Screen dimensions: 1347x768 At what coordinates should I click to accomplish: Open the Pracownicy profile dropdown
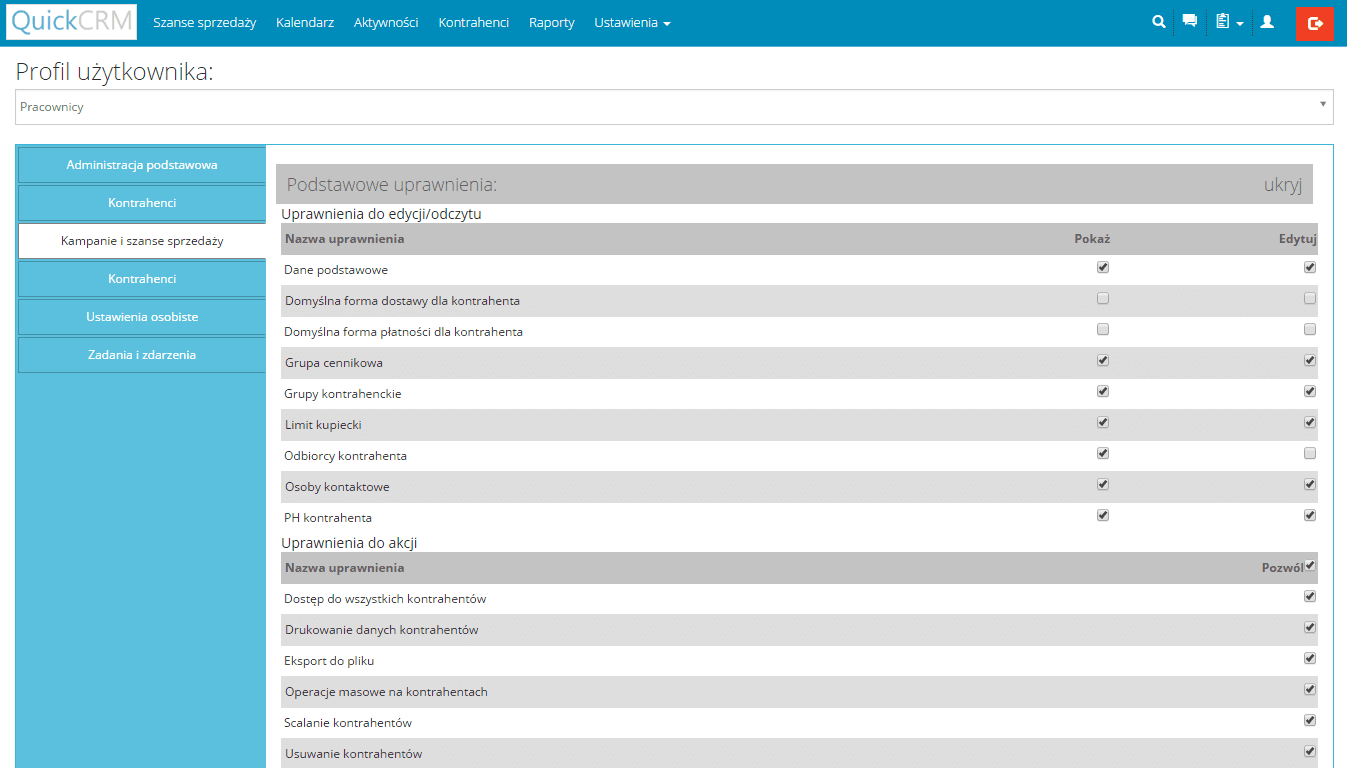674,107
